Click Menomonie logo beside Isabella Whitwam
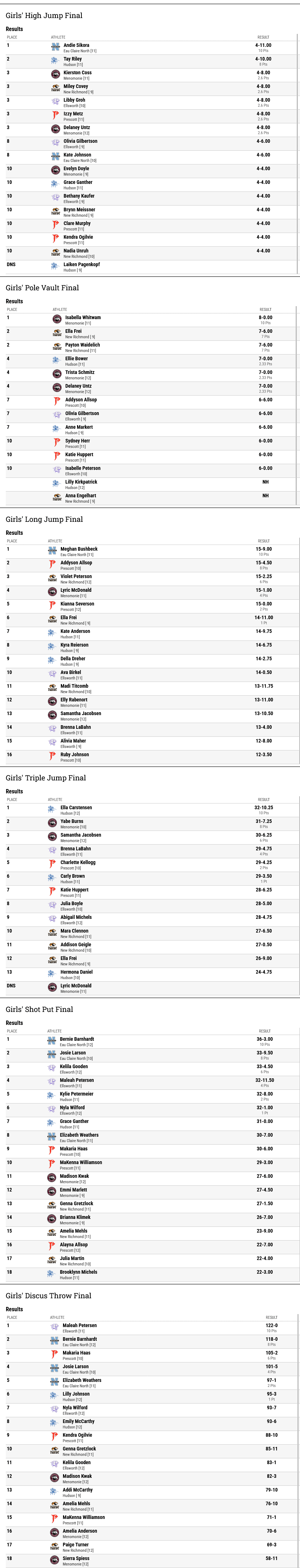300x1568 pixels. point(57,319)
